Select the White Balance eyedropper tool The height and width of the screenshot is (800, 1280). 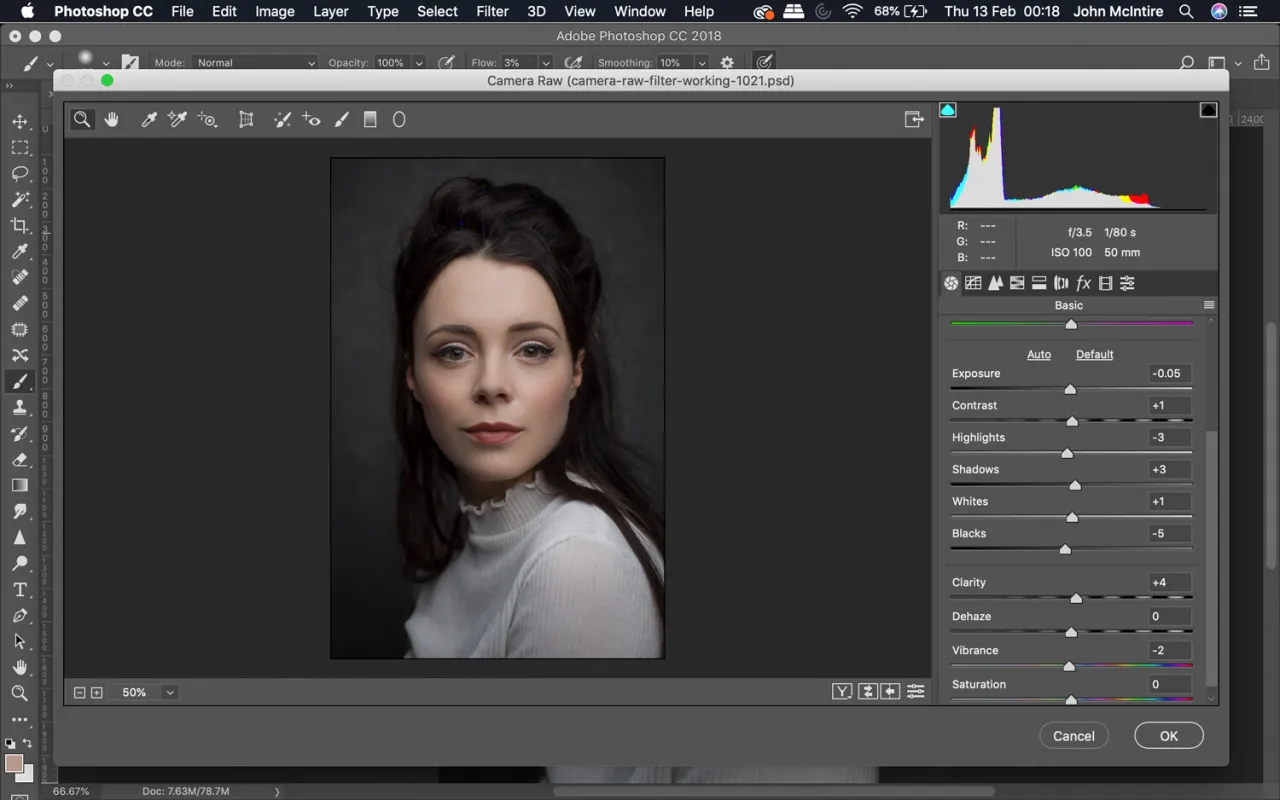pos(147,119)
